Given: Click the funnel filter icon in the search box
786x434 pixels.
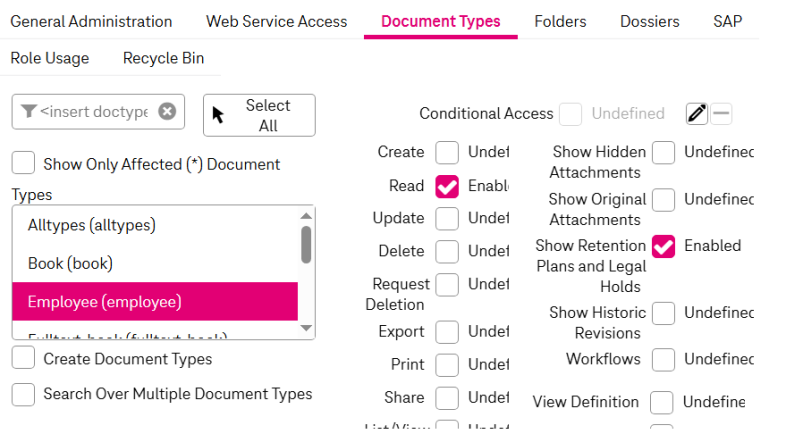Looking at the screenshot, I should (28, 111).
